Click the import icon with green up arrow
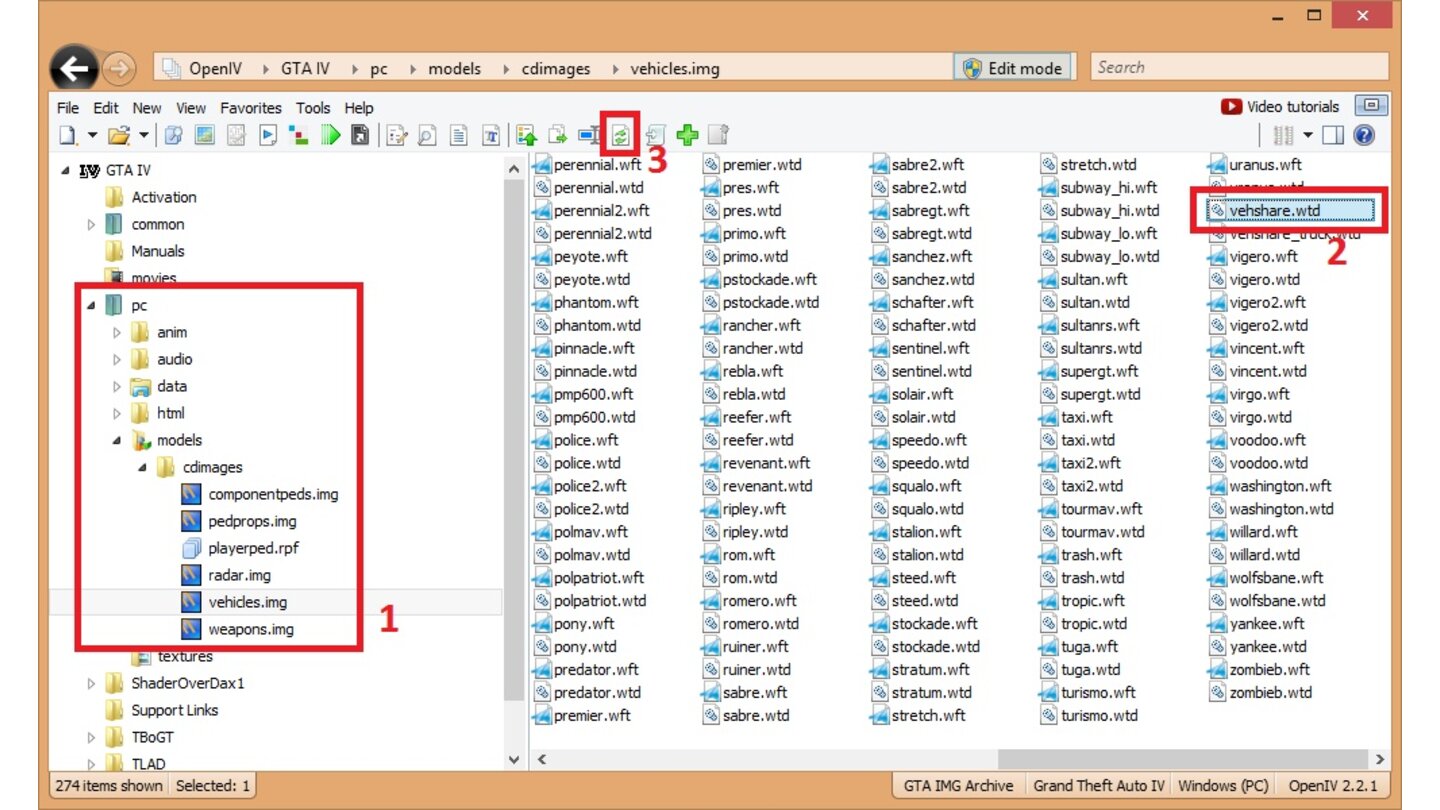The image size is (1440, 810). click(527, 135)
